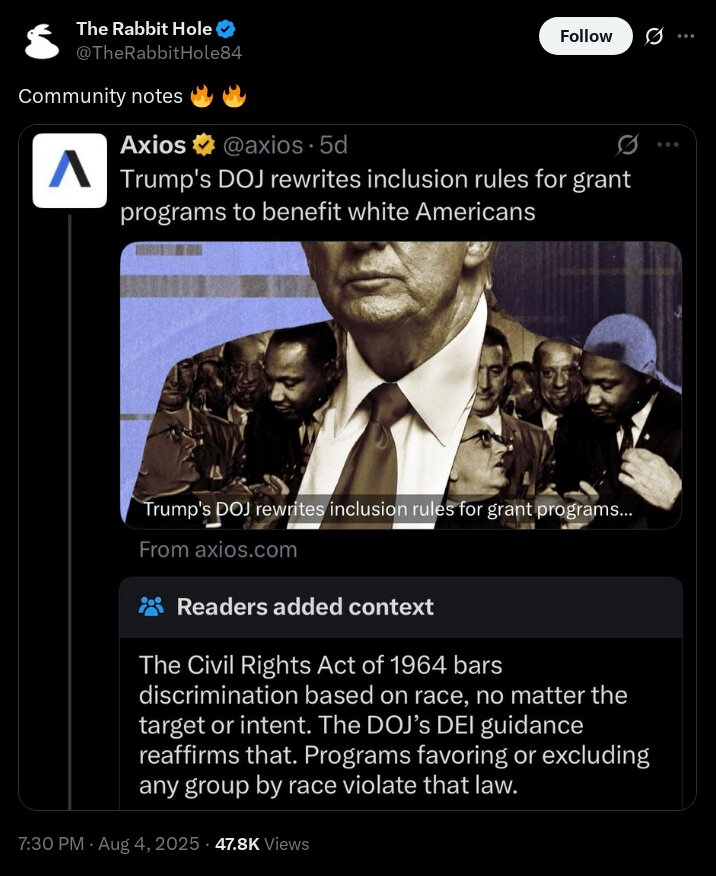The image size is (716, 876).
Task: Click the Axios post headline text
Action: point(375,196)
